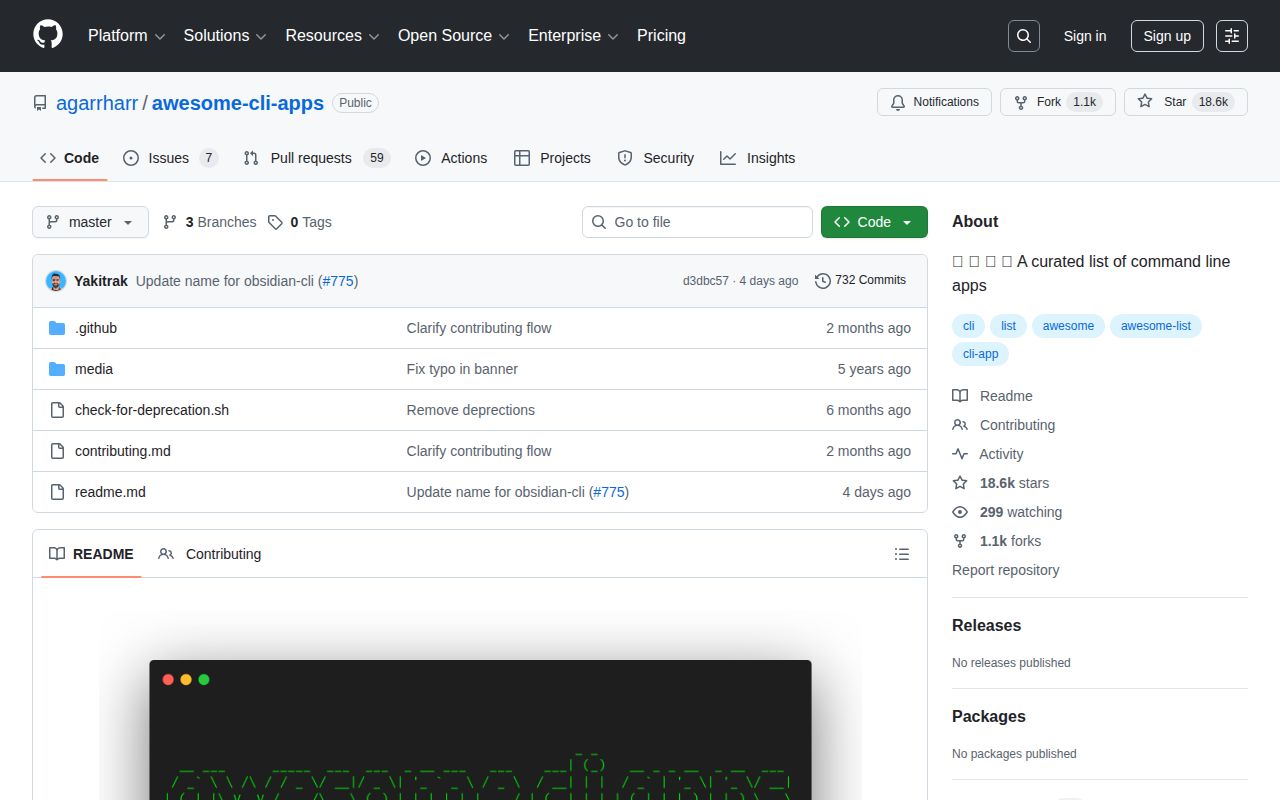Open the command palette icon next to Sign up
This screenshot has height=800, width=1280.
point(1231,35)
